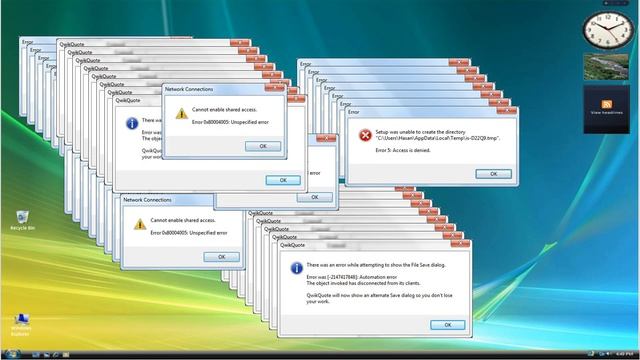Click the warning triangle in lower Network Connections dialog
640x360 pixels.
pyautogui.click(x=140, y=224)
